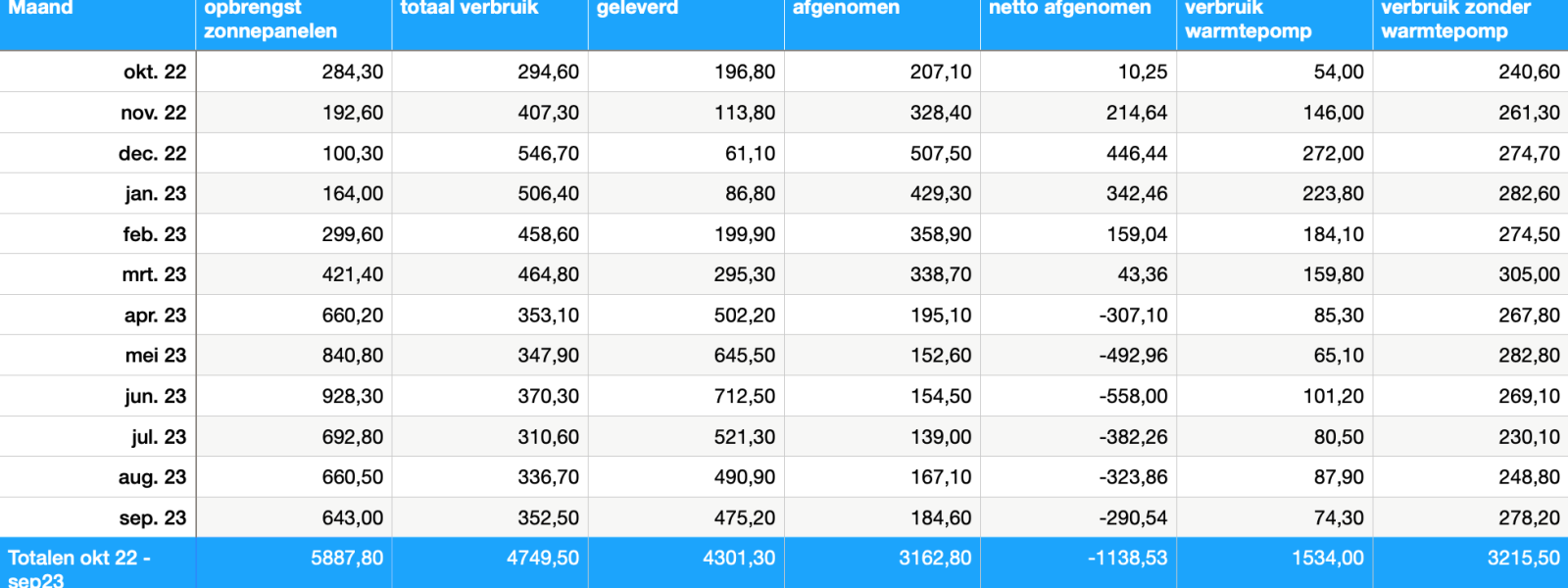Select the net total cell -1138,53
The image size is (1568, 588).
(x=1127, y=559)
